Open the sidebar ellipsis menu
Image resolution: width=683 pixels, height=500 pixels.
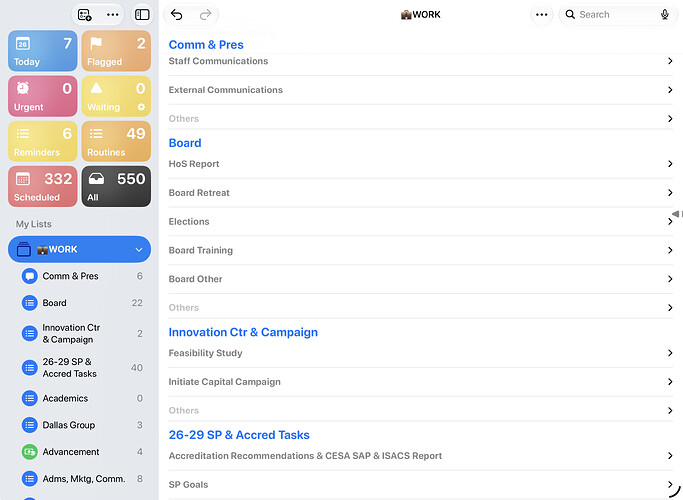click(x=112, y=15)
